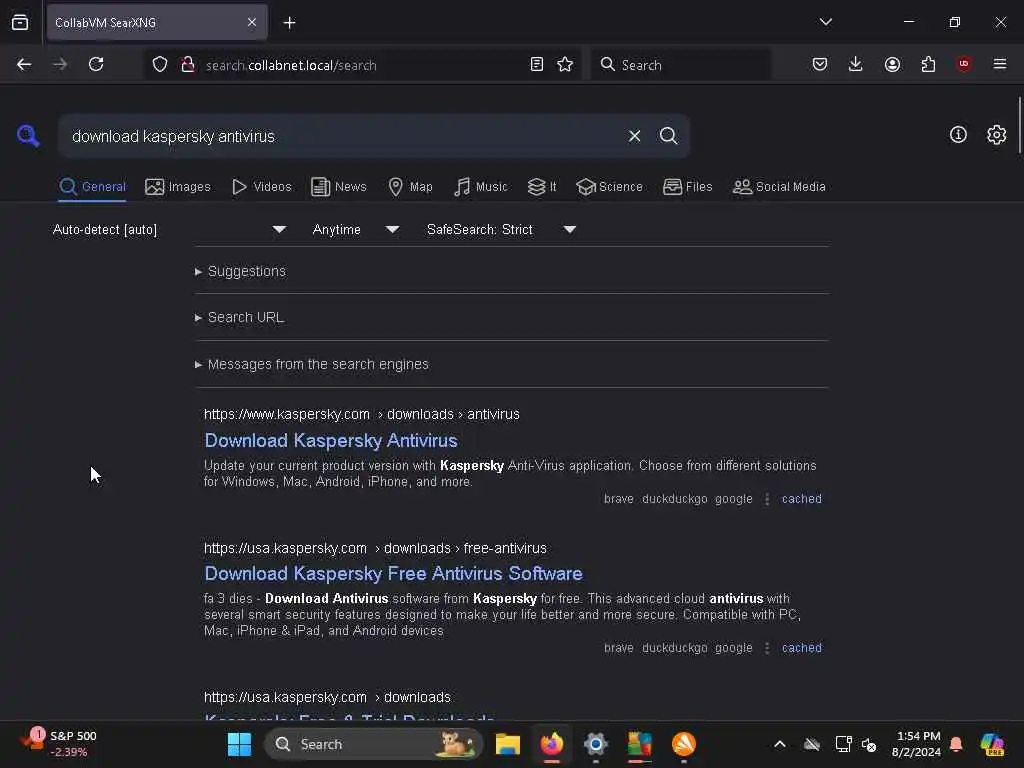
Task: Show hidden system tray icons chevron
Action: 780,744
